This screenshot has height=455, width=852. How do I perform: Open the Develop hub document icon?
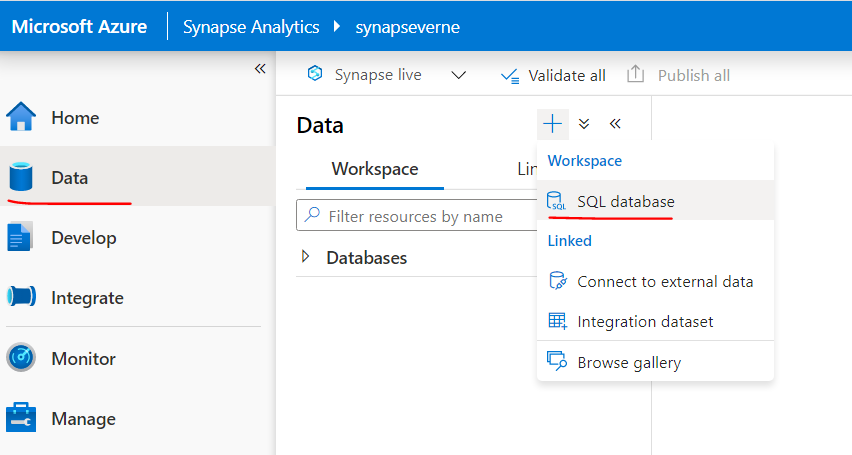20,236
